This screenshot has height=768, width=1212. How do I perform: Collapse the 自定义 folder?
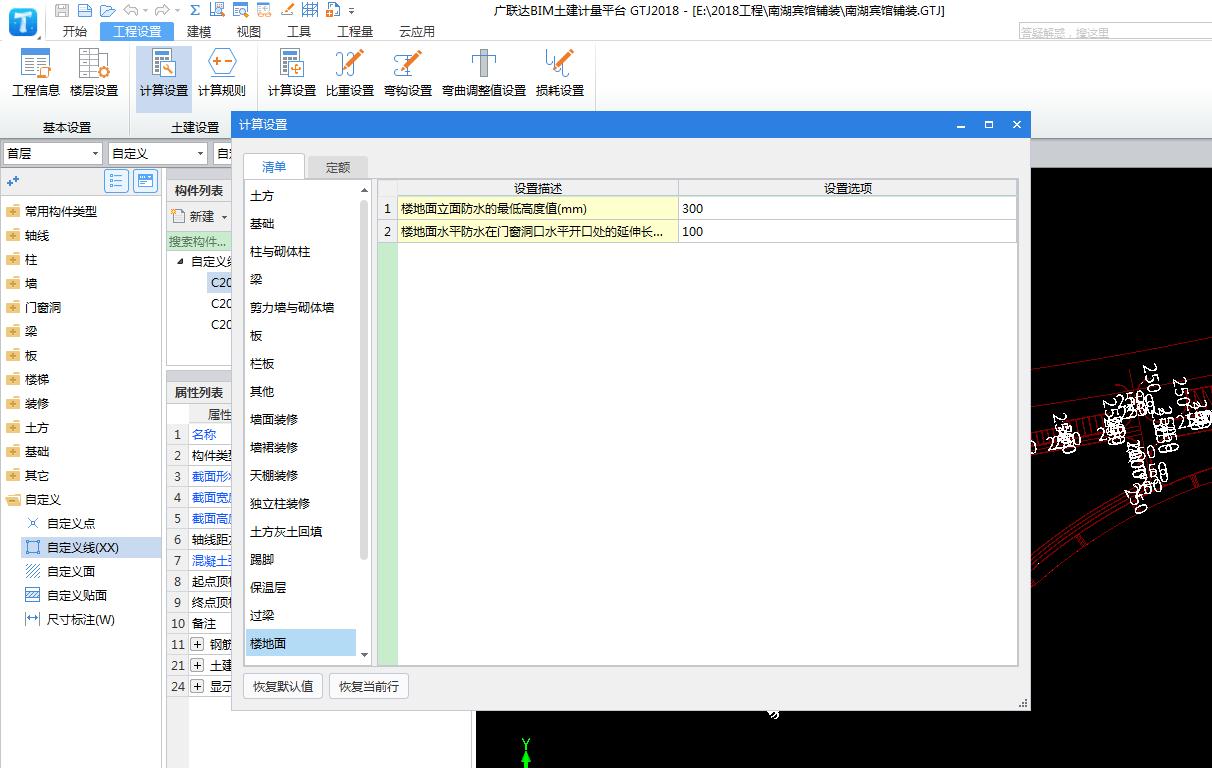13,499
